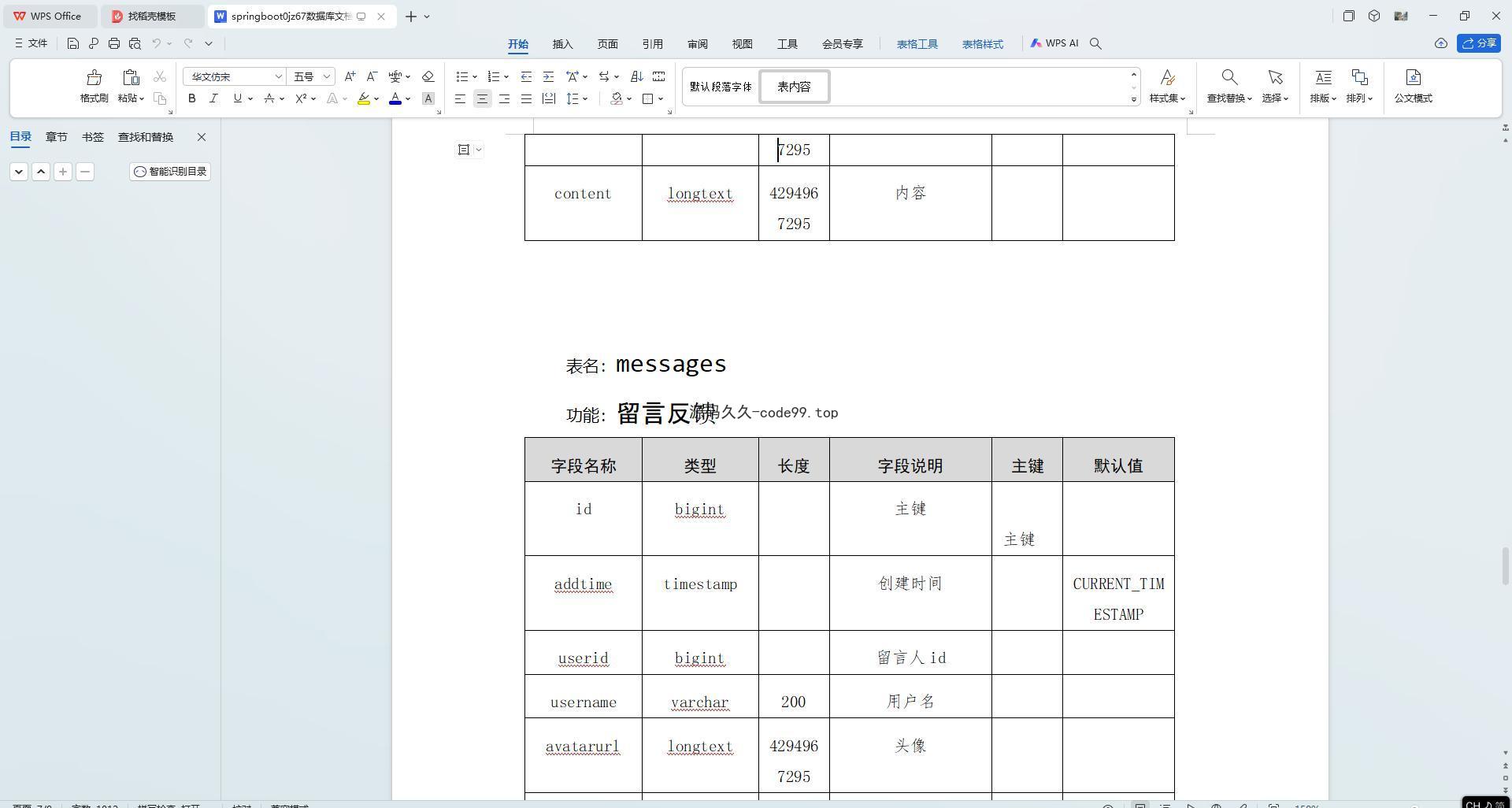Open dropdown next to new tab plus
This screenshot has width=1512, height=808.
click(x=427, y=16)
